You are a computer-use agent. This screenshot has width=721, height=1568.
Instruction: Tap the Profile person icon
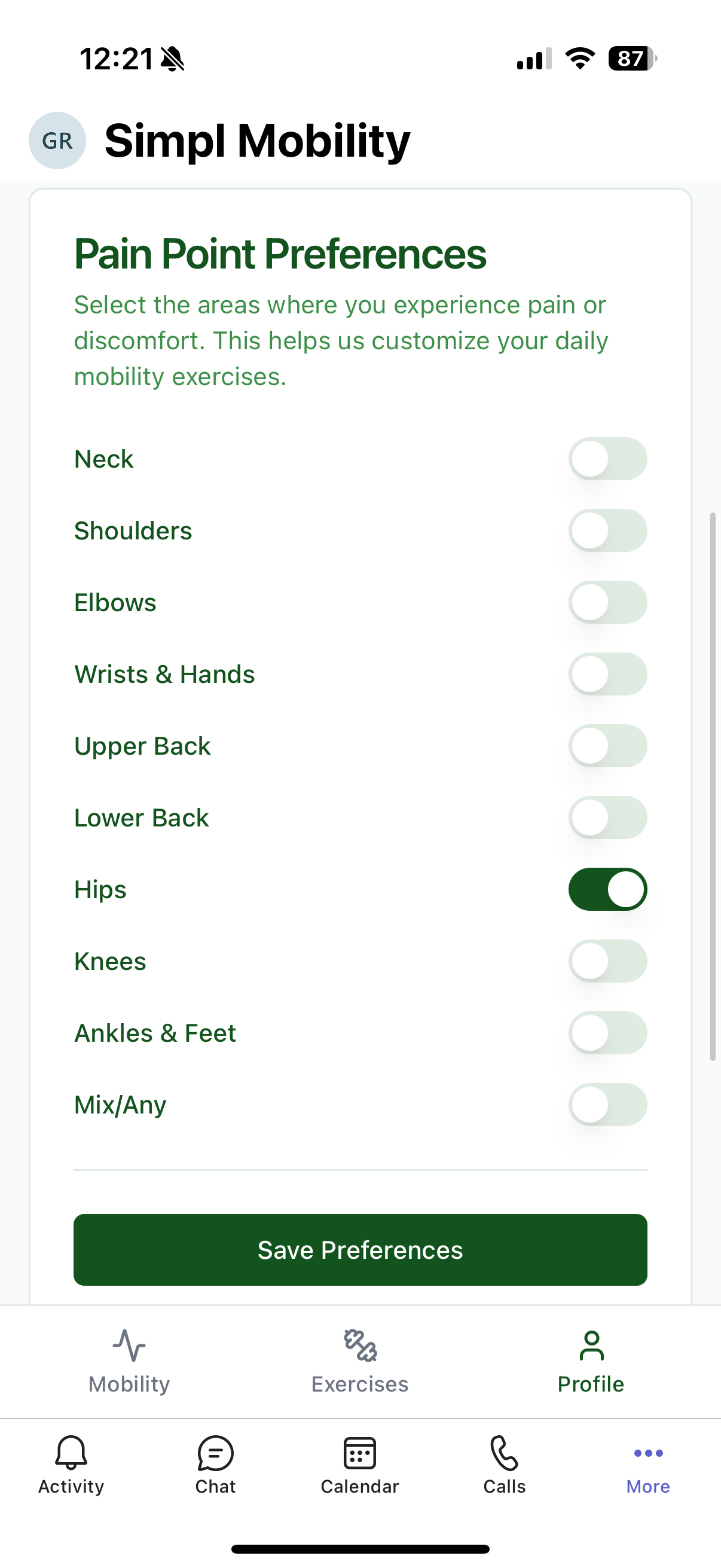click(591, 1345)
